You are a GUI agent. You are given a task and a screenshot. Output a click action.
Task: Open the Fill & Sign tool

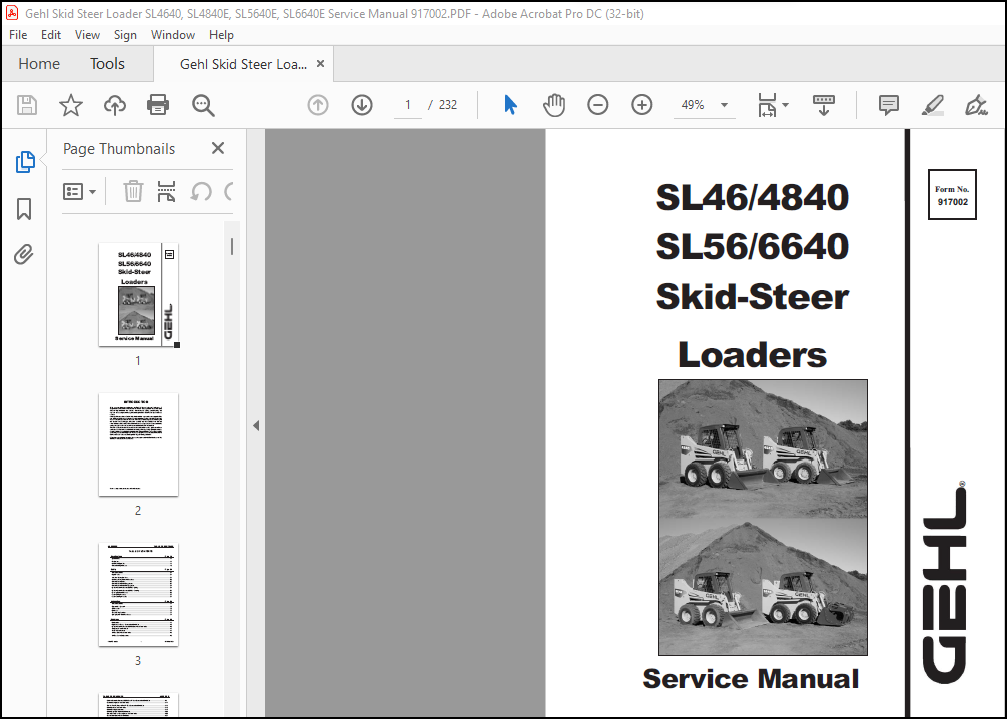976,105
